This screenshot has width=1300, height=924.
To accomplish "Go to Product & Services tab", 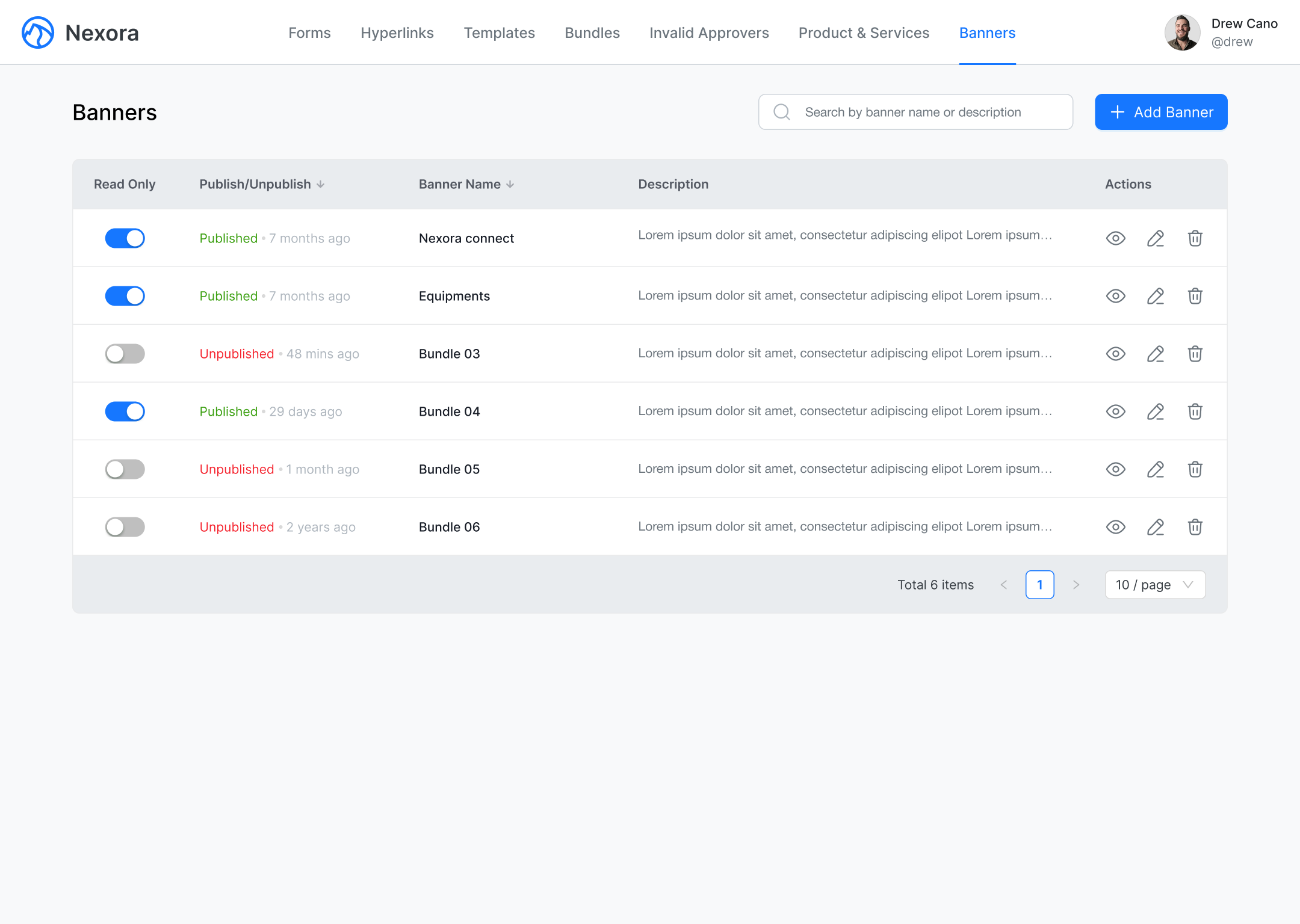I will pyautogui.click(x=864, y=32).
